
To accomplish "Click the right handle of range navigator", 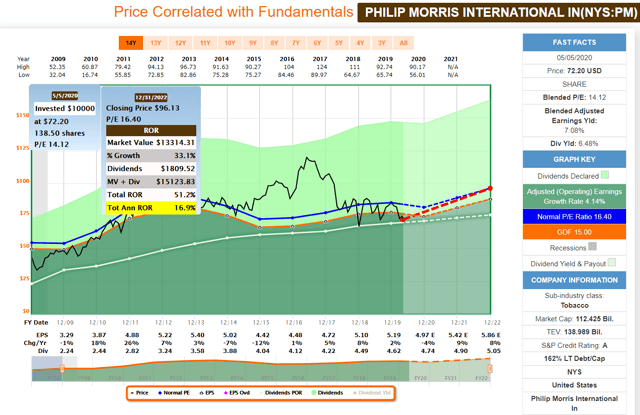I will [489, 369].
